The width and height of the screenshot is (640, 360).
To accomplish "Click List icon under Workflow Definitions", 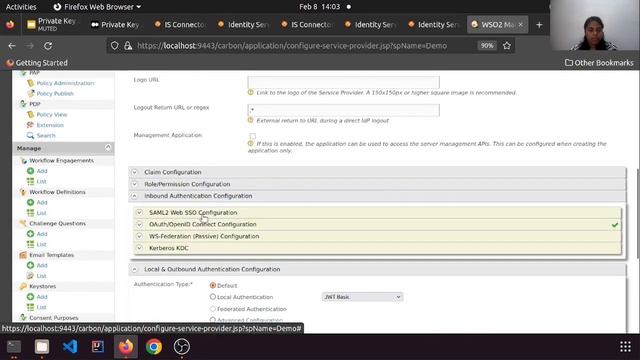I will [31, 213].
